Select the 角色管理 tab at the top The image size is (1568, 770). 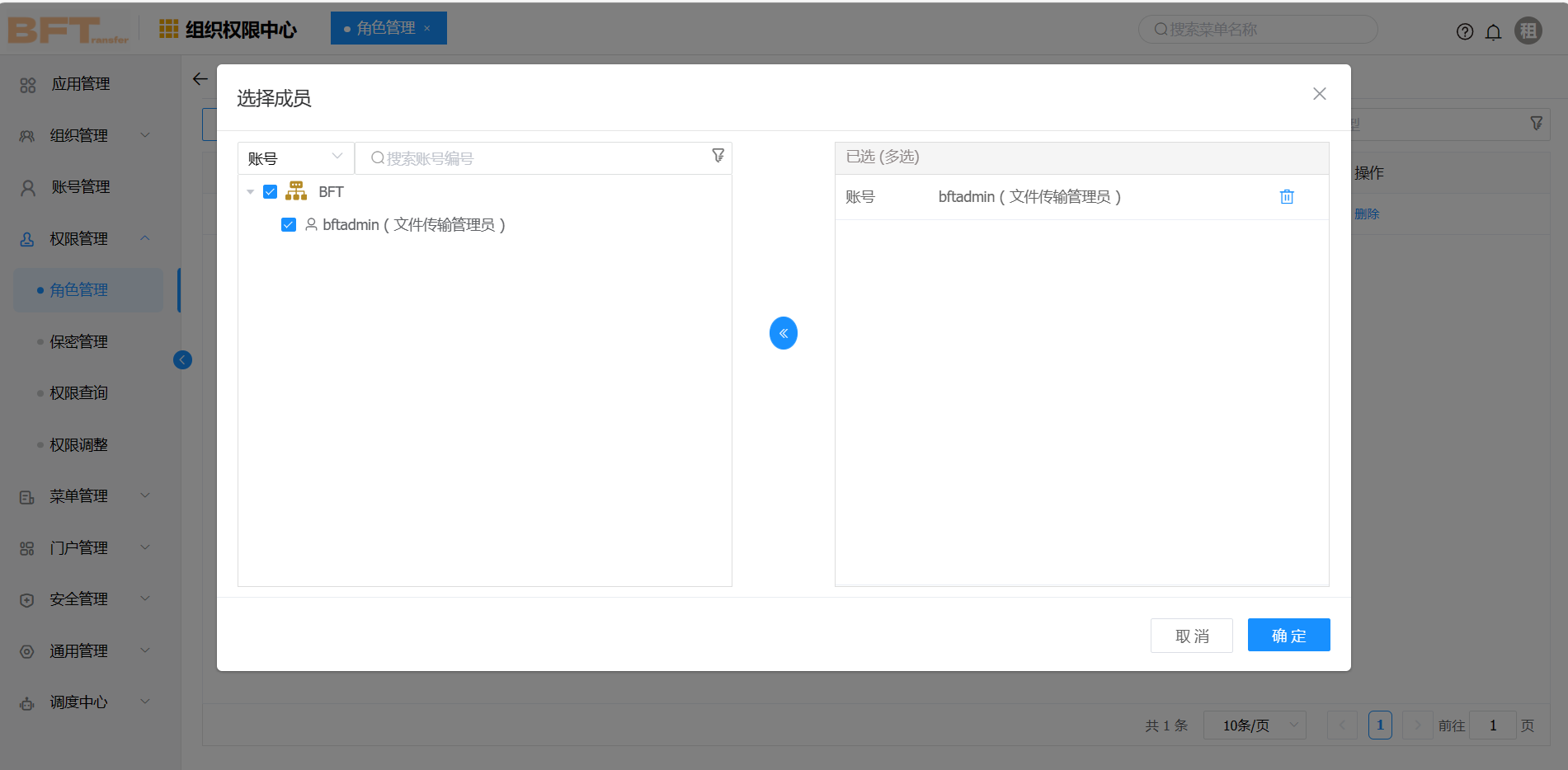click(x=384, y=27)
